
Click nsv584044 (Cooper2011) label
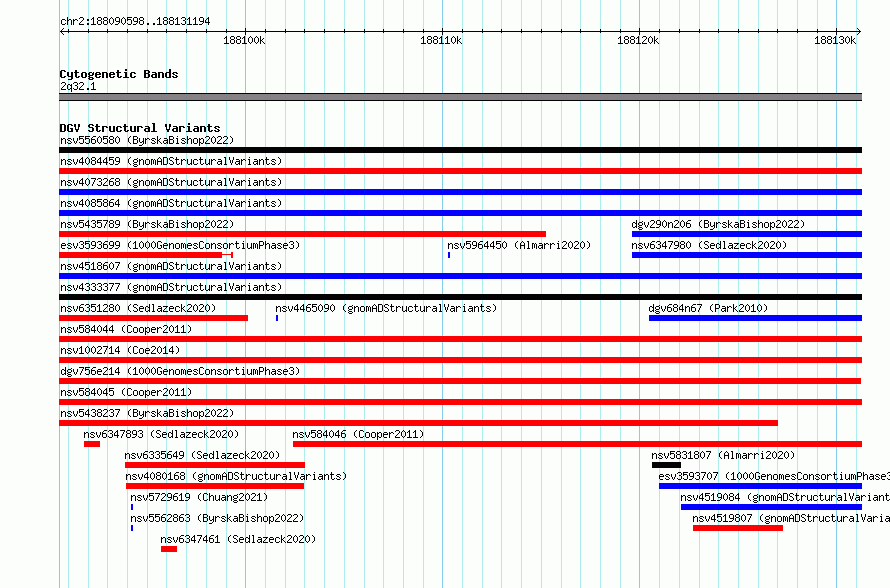(x=126, y=329)
